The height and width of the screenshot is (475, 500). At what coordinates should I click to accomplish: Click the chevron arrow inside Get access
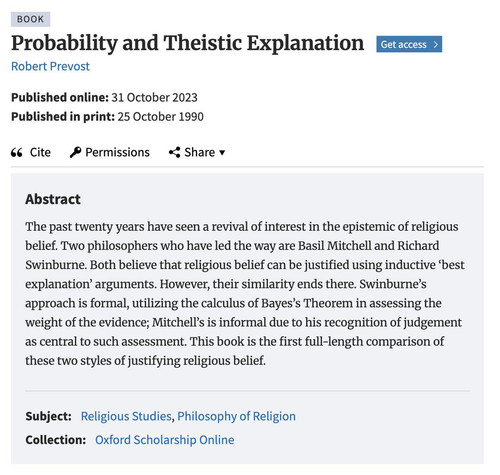pos(435,44)
